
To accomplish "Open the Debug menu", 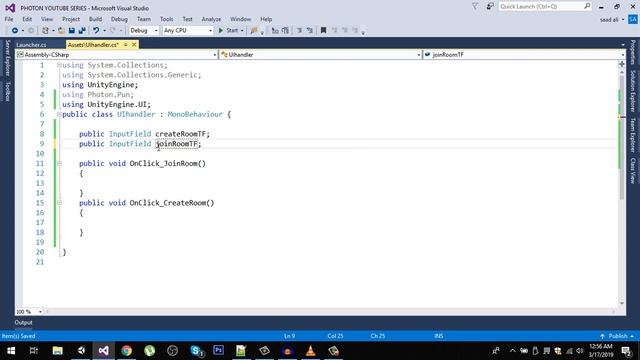I will 119,19.
